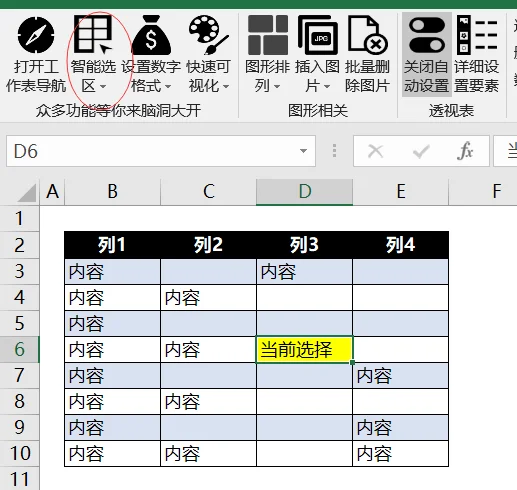The height and width of the screenshot is (490, 517).
Task: Click the money bag 设置数字格式 icon
Action: [151, 35]
